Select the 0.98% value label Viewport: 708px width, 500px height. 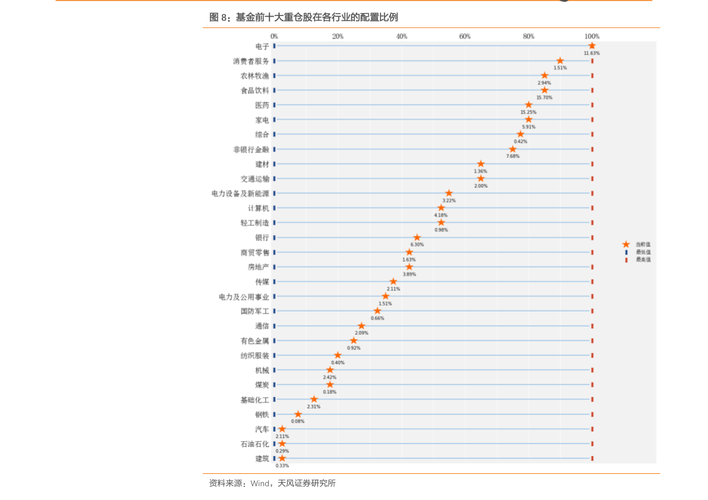(x=441, y=230)
